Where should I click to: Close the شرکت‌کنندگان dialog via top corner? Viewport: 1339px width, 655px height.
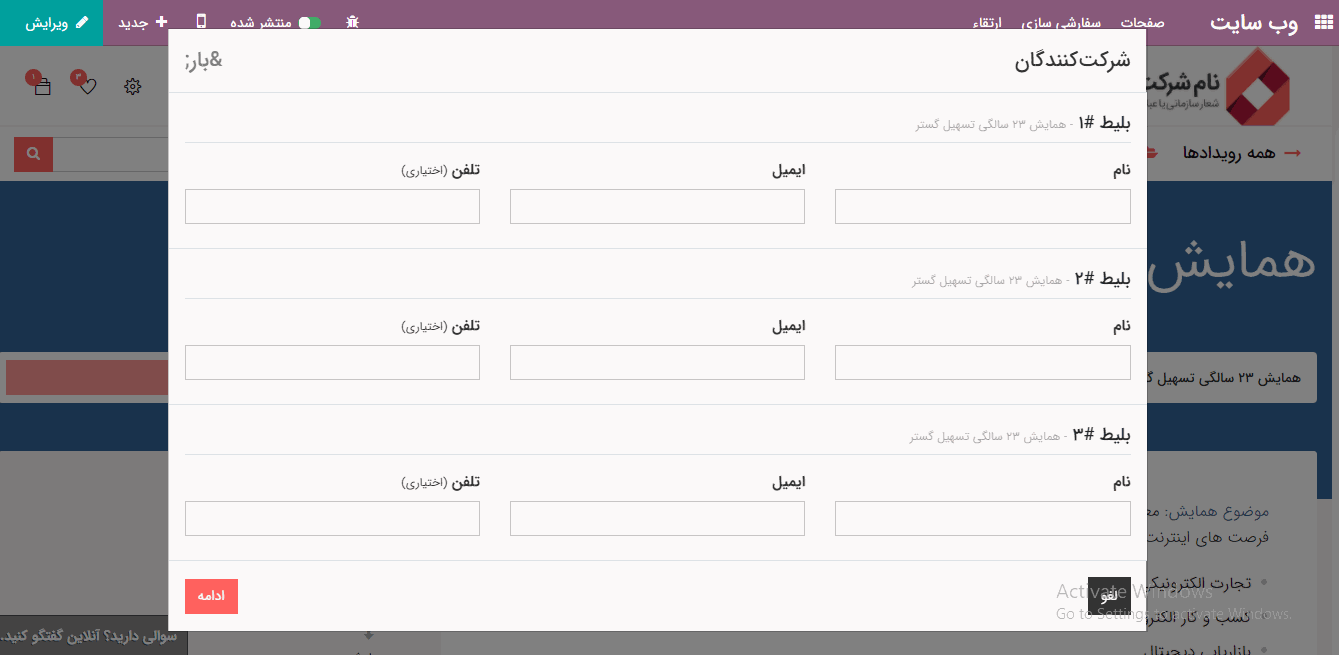[204, 60]
